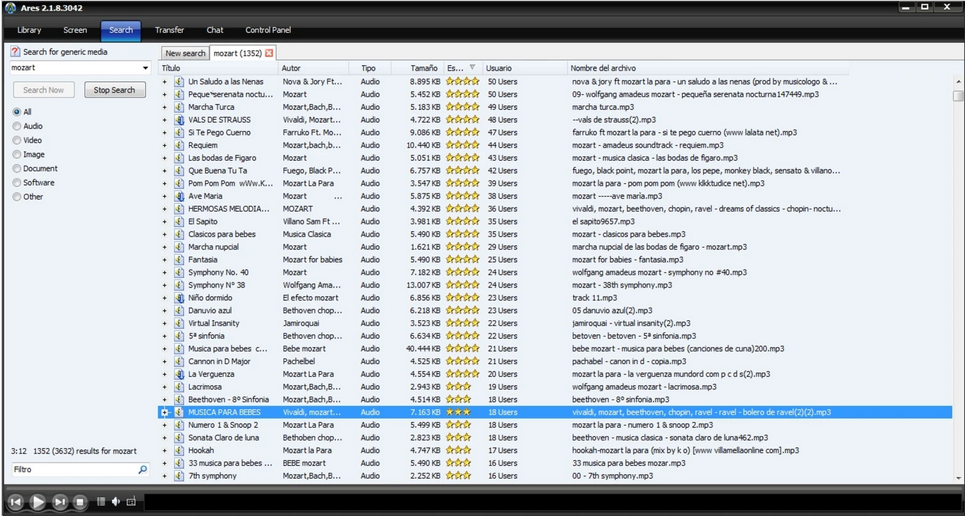Click into the Filtro input field

(74, 469)
